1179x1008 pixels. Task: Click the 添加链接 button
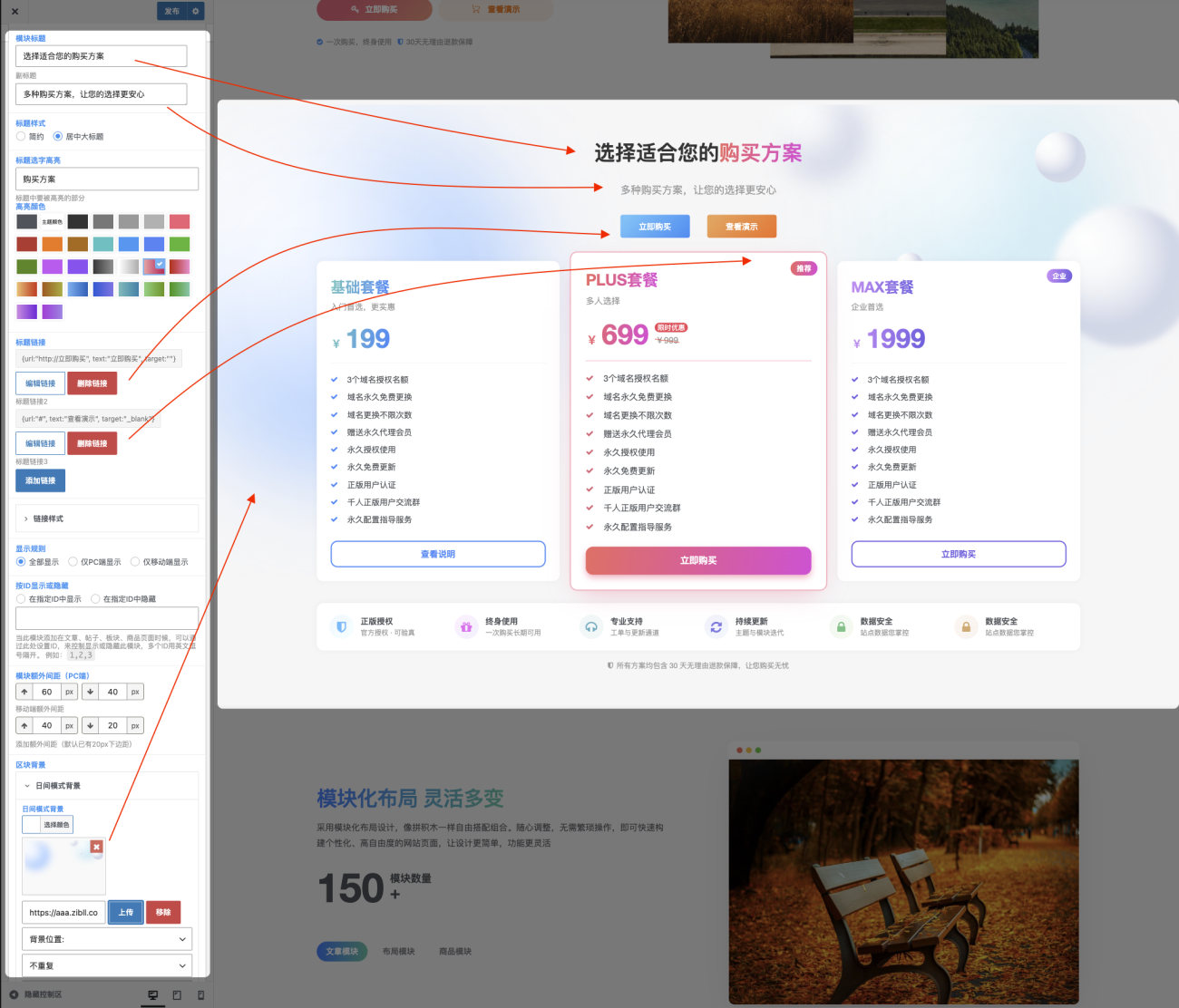(40, 480)
